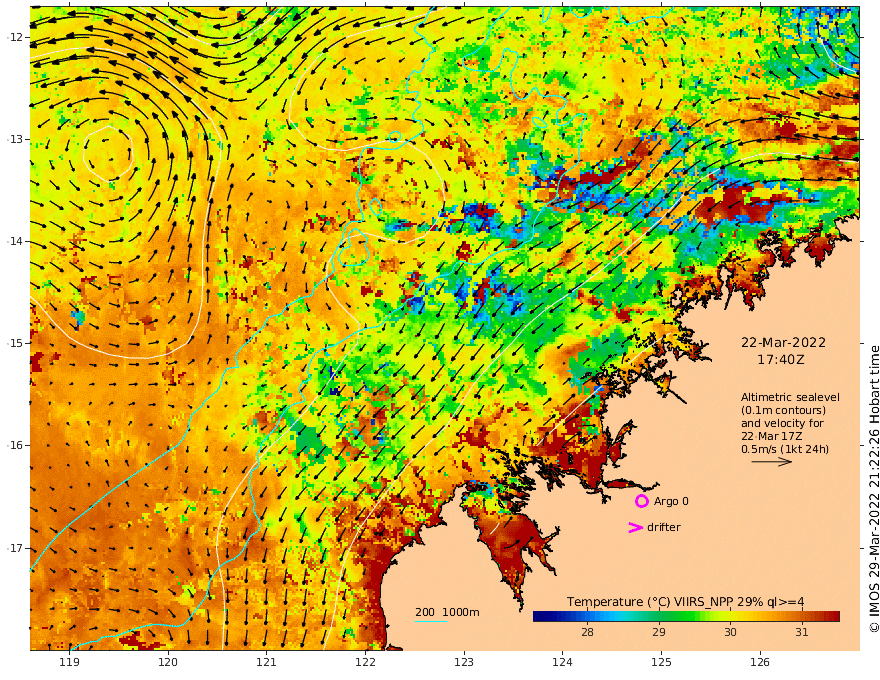Click the 0.5m/s velocity scale arrow
Image resolution: width=880 pixels, height=680 pixels.
772,462
